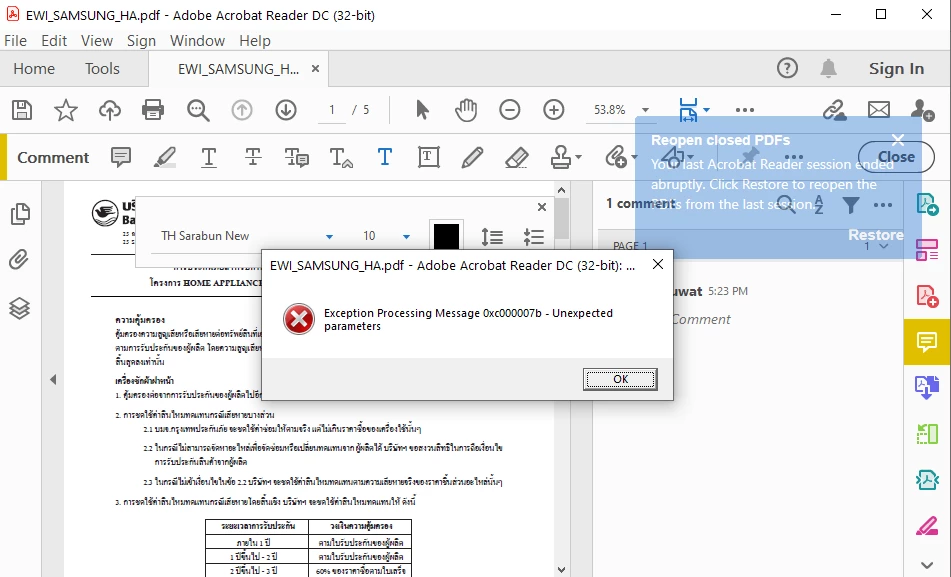Click the document scrollbar down arrow
Image resolution: width=951 pixels, height=577 pixels.
[x=562, y=570]
